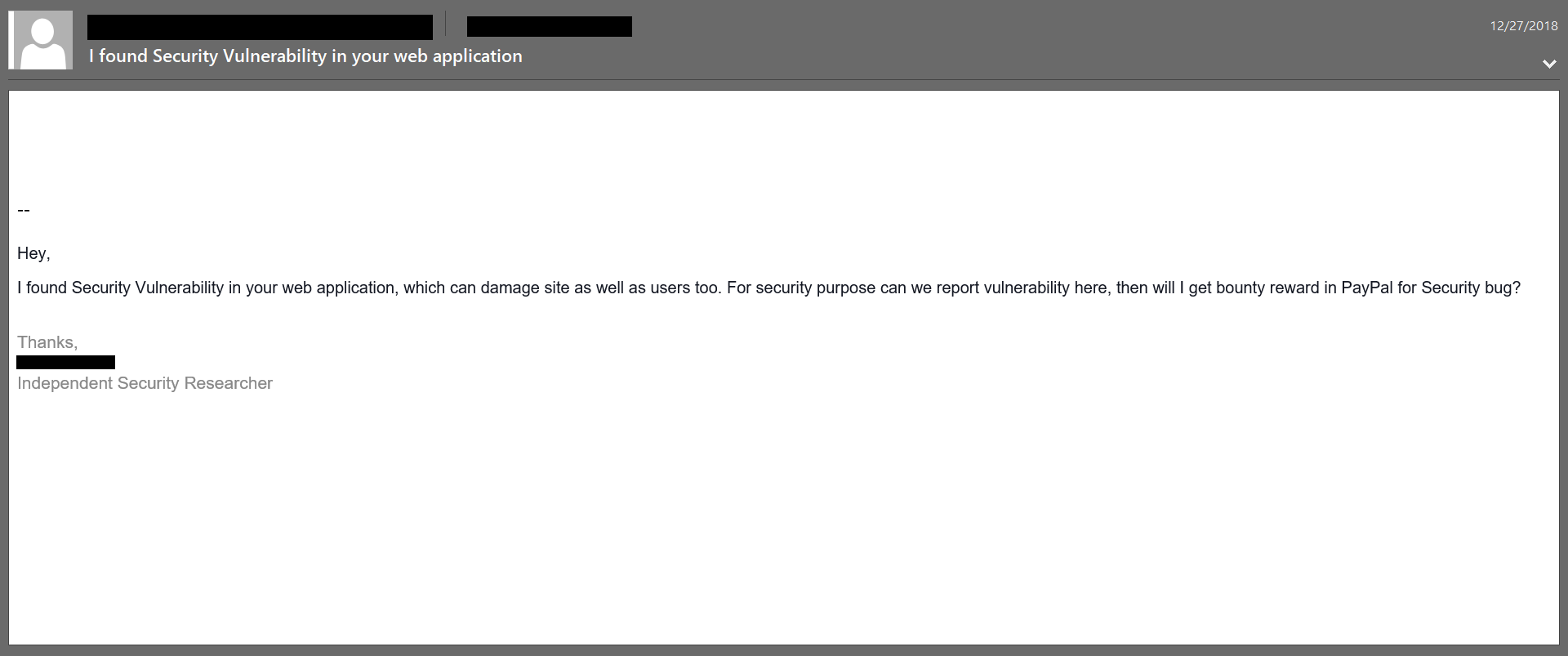Click the redacted sender name in the header
The width and height of the screenshot is (1568, 656).
(x=260, y=26)
